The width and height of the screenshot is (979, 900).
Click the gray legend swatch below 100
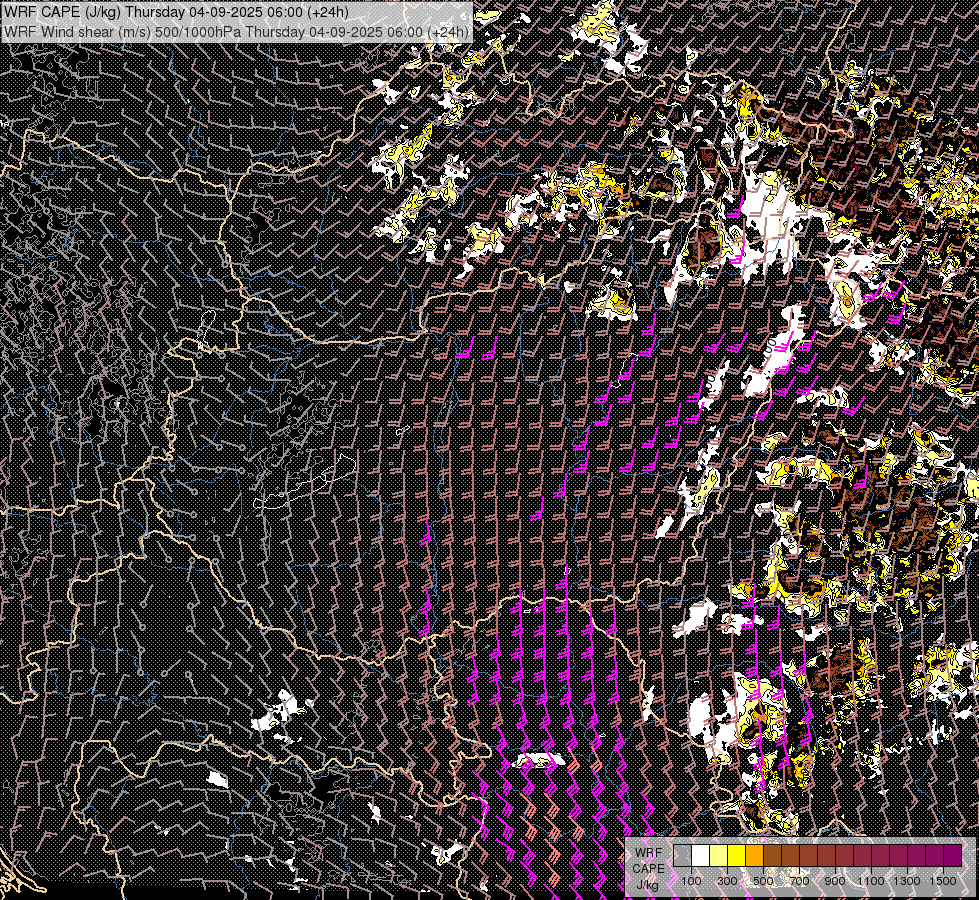coord(682,855)
